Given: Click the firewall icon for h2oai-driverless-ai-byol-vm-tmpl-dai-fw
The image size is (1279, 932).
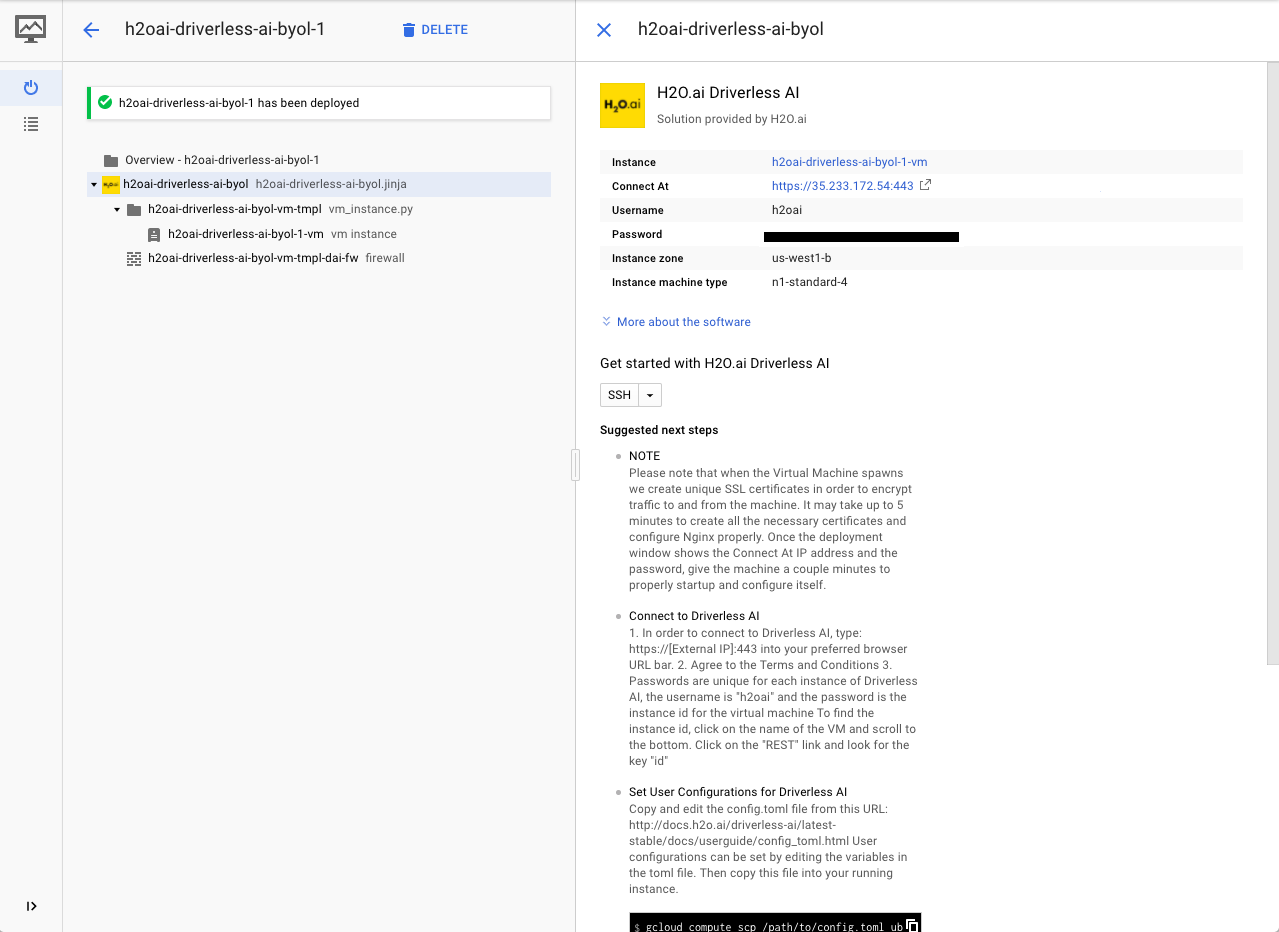Looking at the screenshot, I should (x=134, y=257).
